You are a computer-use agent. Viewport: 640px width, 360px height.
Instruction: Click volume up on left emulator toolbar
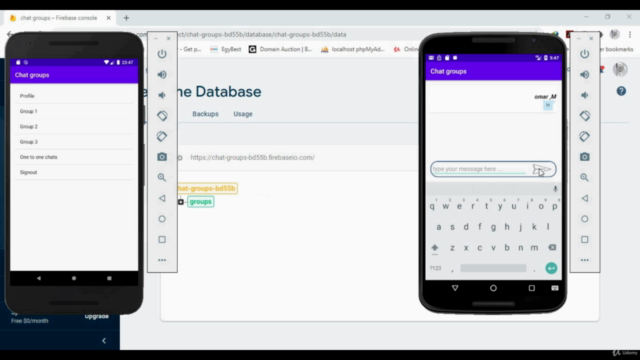pos(162,74)
